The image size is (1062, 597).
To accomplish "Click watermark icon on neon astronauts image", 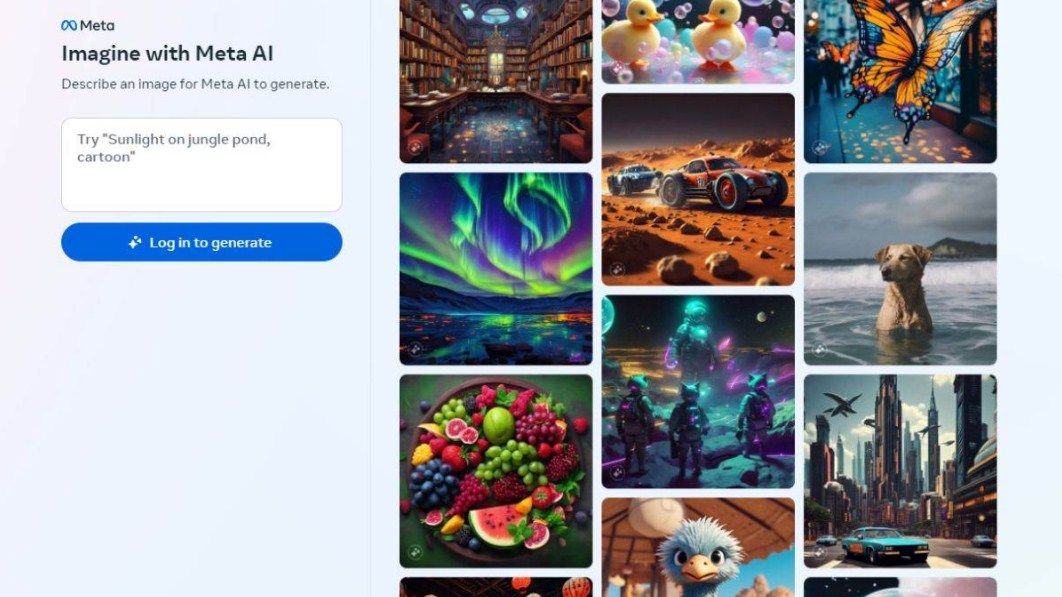I will point(617,472).
